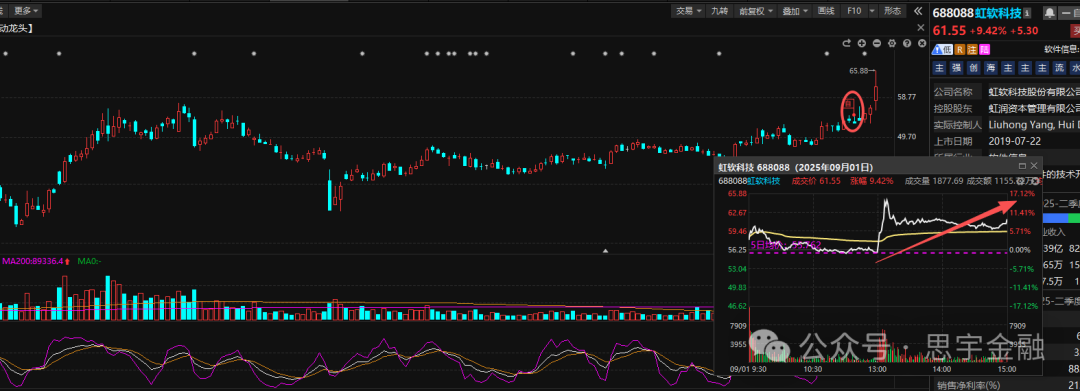This screenshot has height=391, width=1080.
Task: Click the 58.77 price axis label
Action: pyautogui.click(x=906, y=97)
